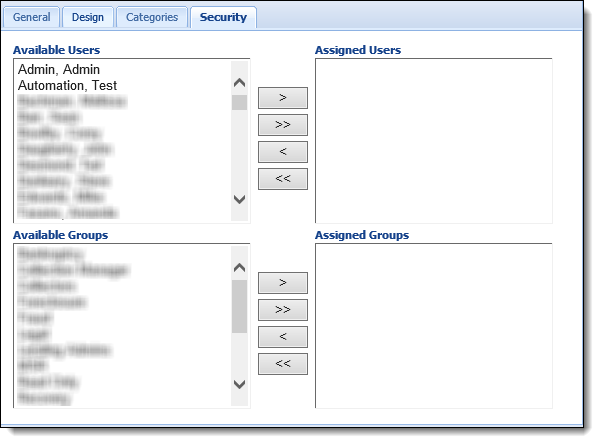The image size is (599, 443).
Task: Select the Security tab
Action: pyautogui.click(x=223, y=17)
